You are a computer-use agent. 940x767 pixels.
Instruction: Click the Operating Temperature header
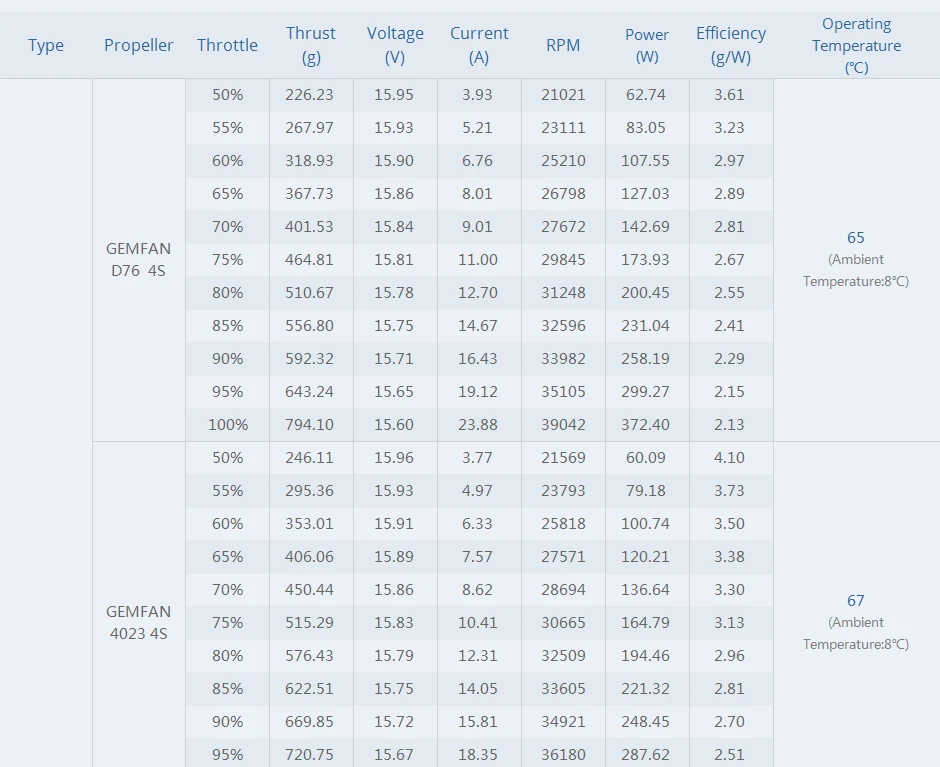pos(856,46)
